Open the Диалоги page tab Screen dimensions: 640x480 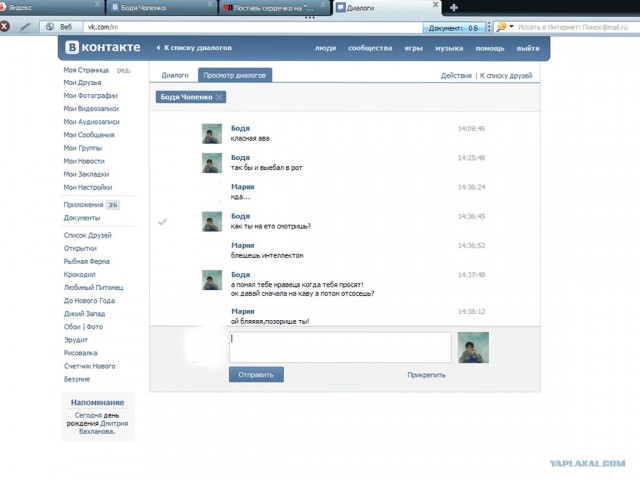click(175, 75)
